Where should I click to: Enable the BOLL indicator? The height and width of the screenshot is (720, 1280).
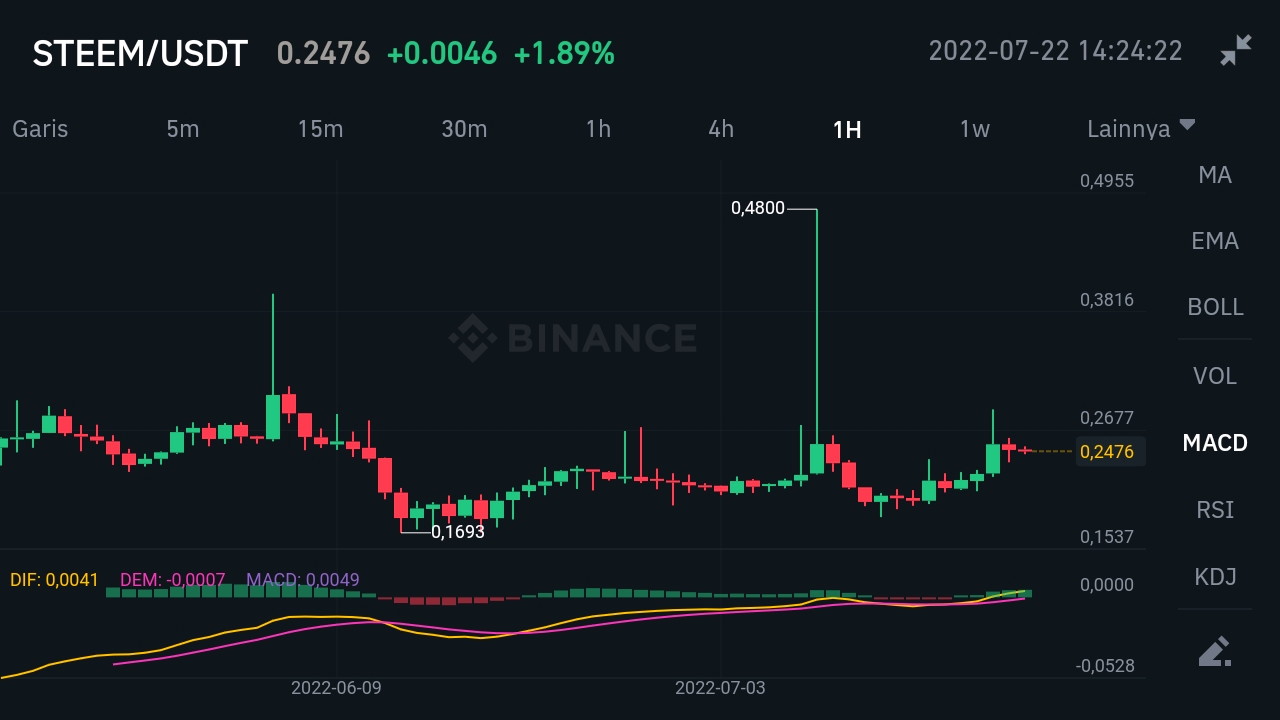[x=1215, y=307]
